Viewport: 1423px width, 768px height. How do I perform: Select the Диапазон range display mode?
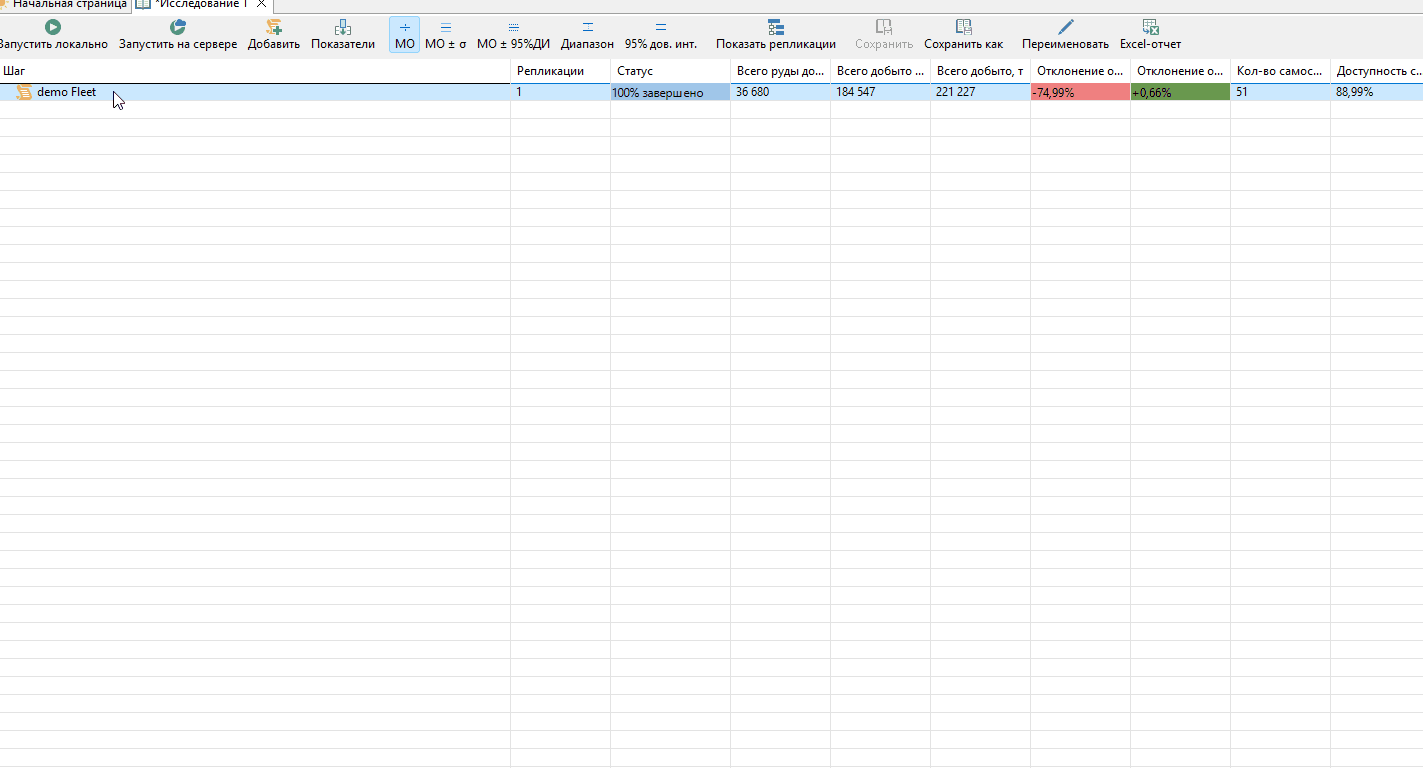(x=587, y=35)
